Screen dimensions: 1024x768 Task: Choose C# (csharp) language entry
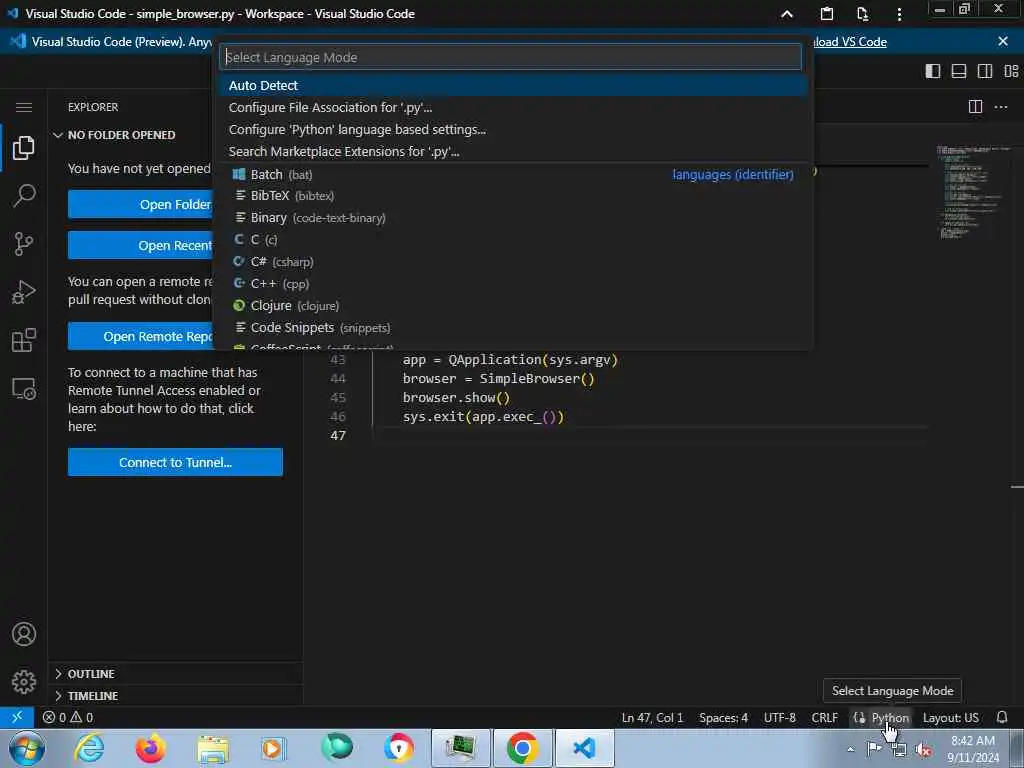(513, 262)
